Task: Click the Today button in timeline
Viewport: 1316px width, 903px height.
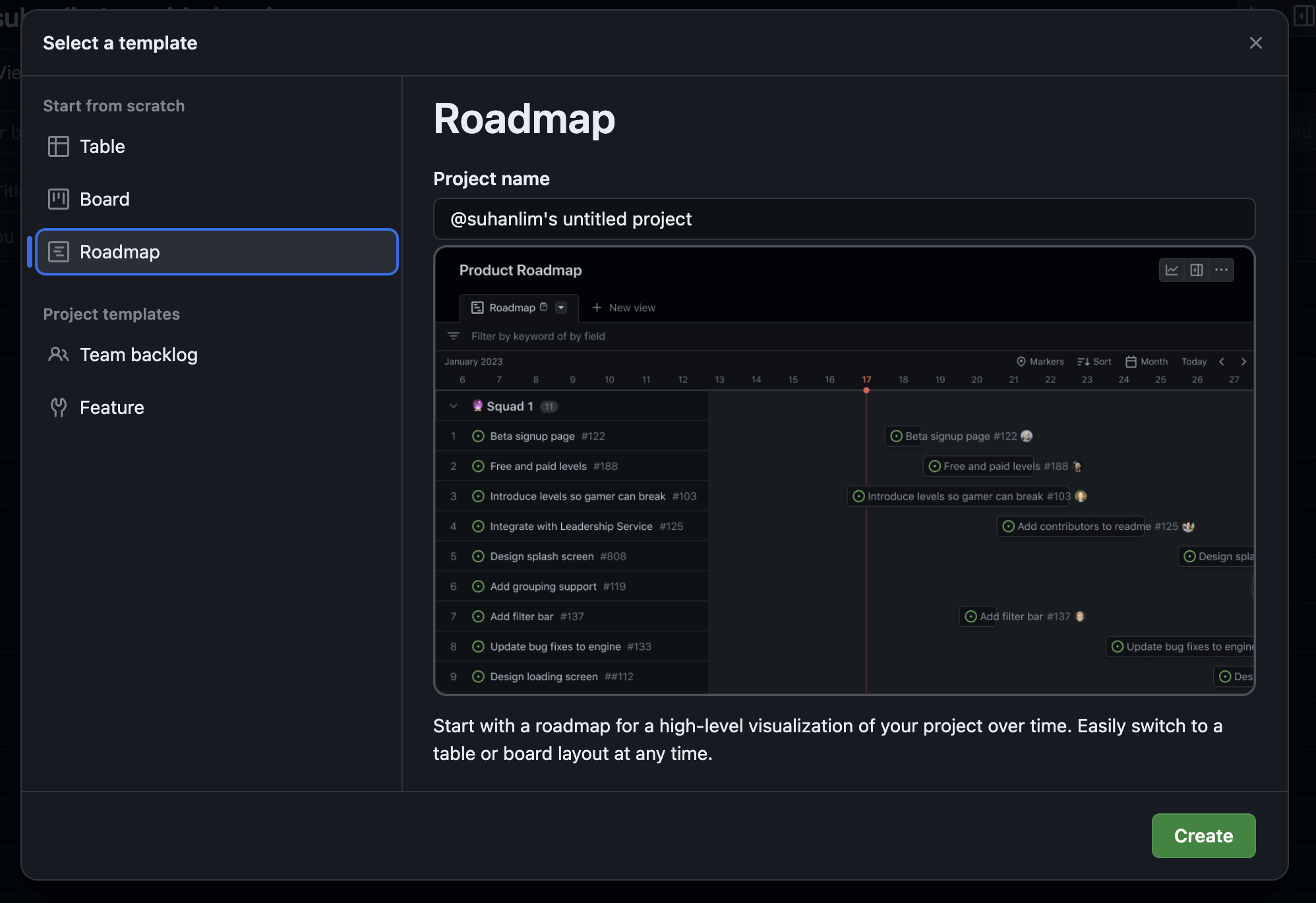Action: pyautogui.click(x=1193, y=362)
